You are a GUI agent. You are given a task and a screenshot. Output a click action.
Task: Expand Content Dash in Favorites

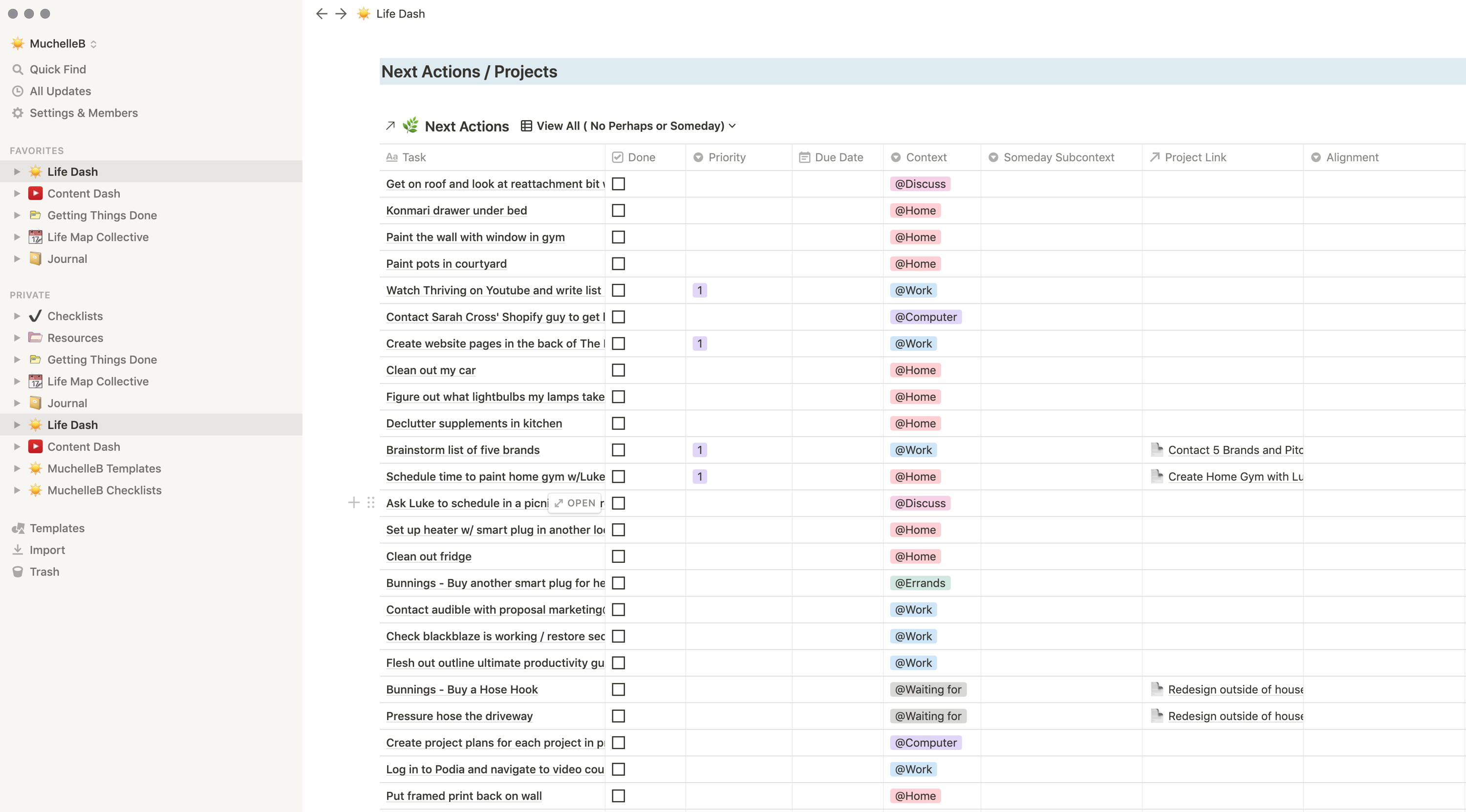(x=17, y=193)
